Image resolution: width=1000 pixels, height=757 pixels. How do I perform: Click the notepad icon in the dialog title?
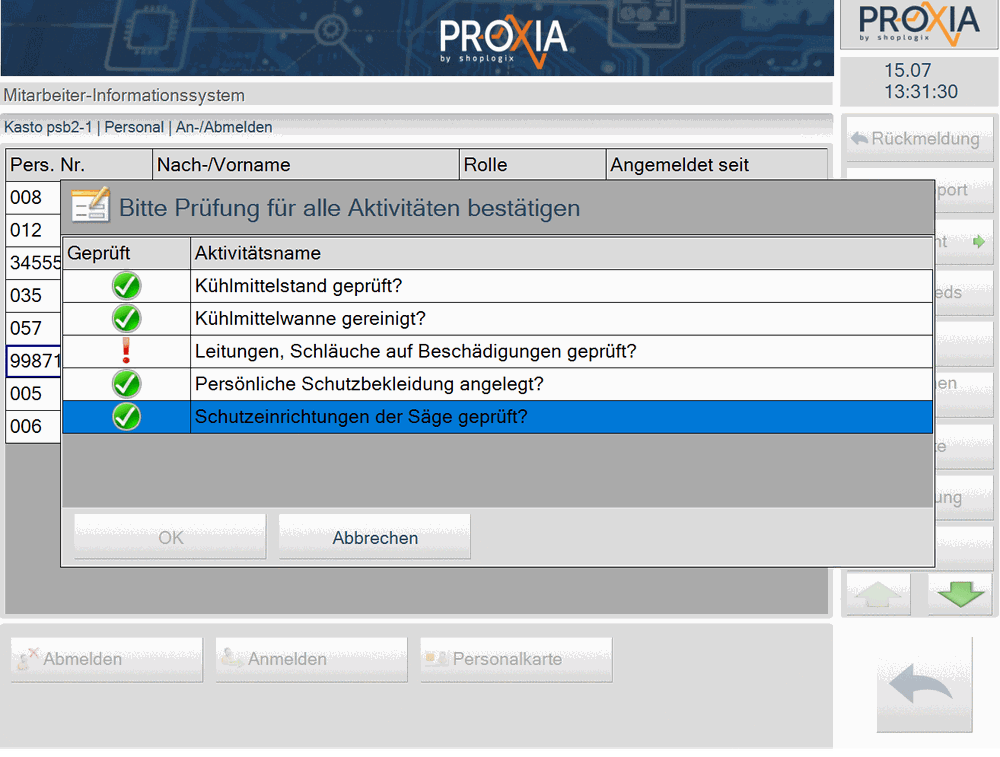coord(91,205)
